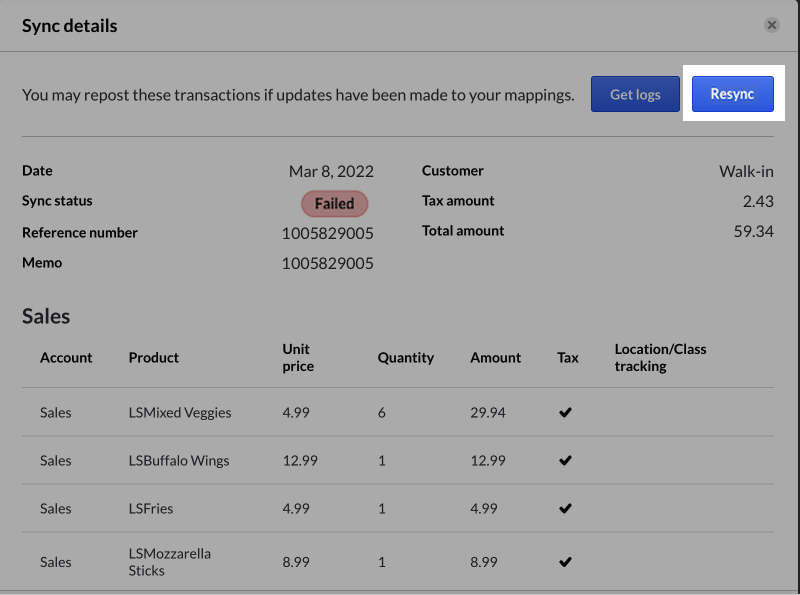Click the Failed sync status badge
This screenshot has height=595, width=800.
point(334,203)
